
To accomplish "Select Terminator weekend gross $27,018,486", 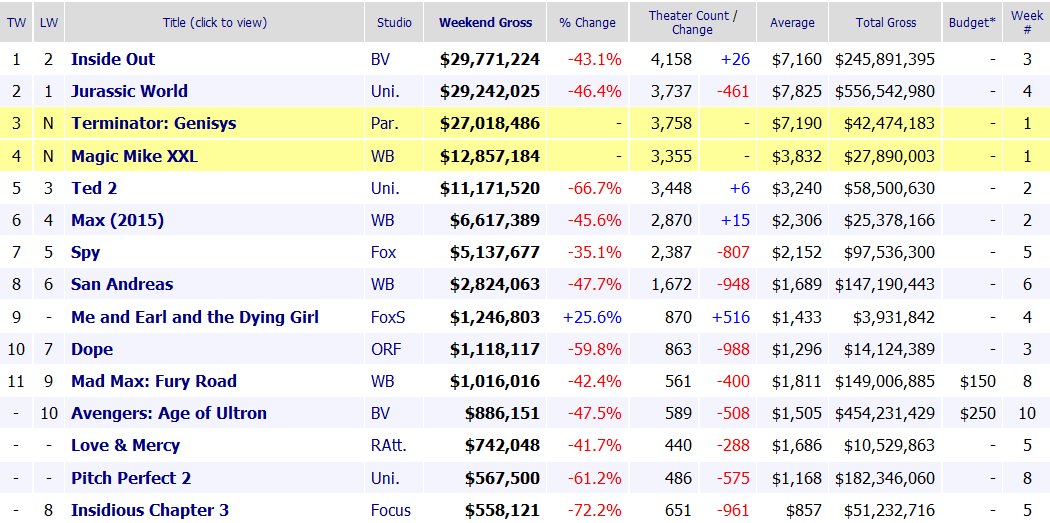I will pos(490,123).
